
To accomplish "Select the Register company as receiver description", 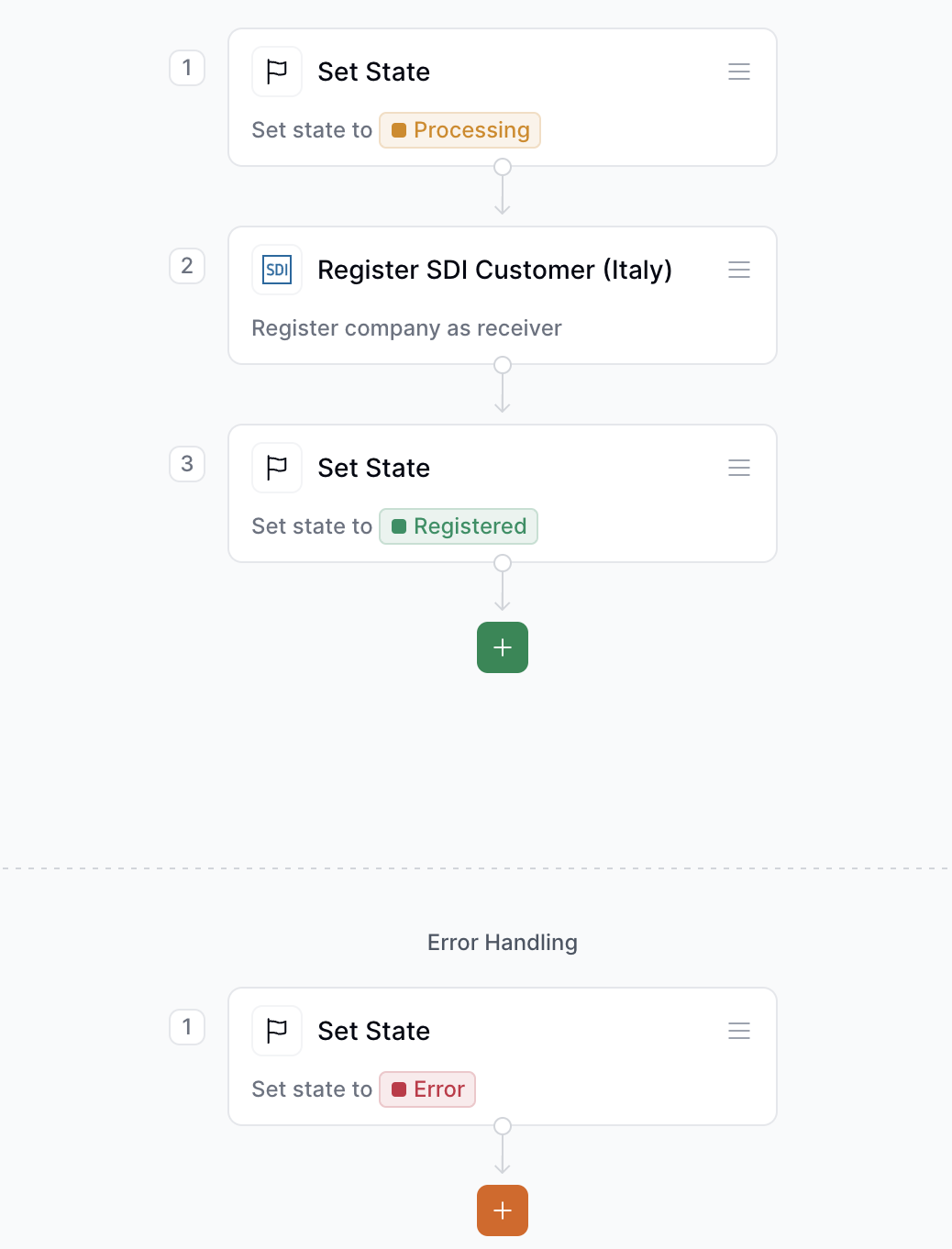I will (x=406, y=327).
